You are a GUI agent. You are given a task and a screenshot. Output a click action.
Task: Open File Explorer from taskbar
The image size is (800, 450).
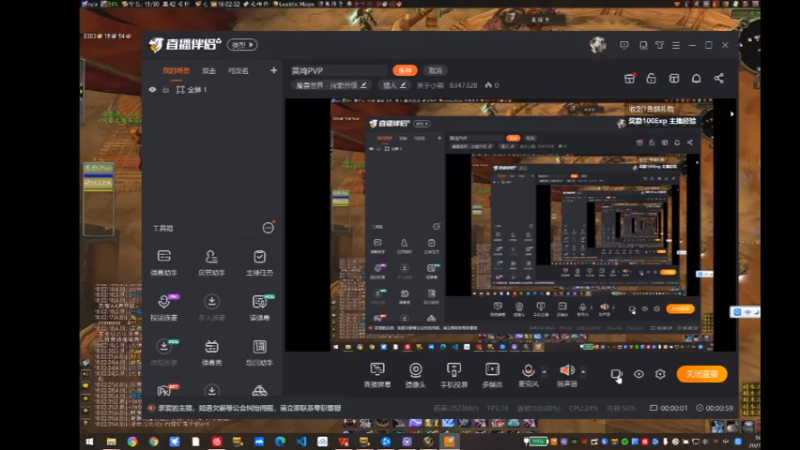(x=111, y=441)
